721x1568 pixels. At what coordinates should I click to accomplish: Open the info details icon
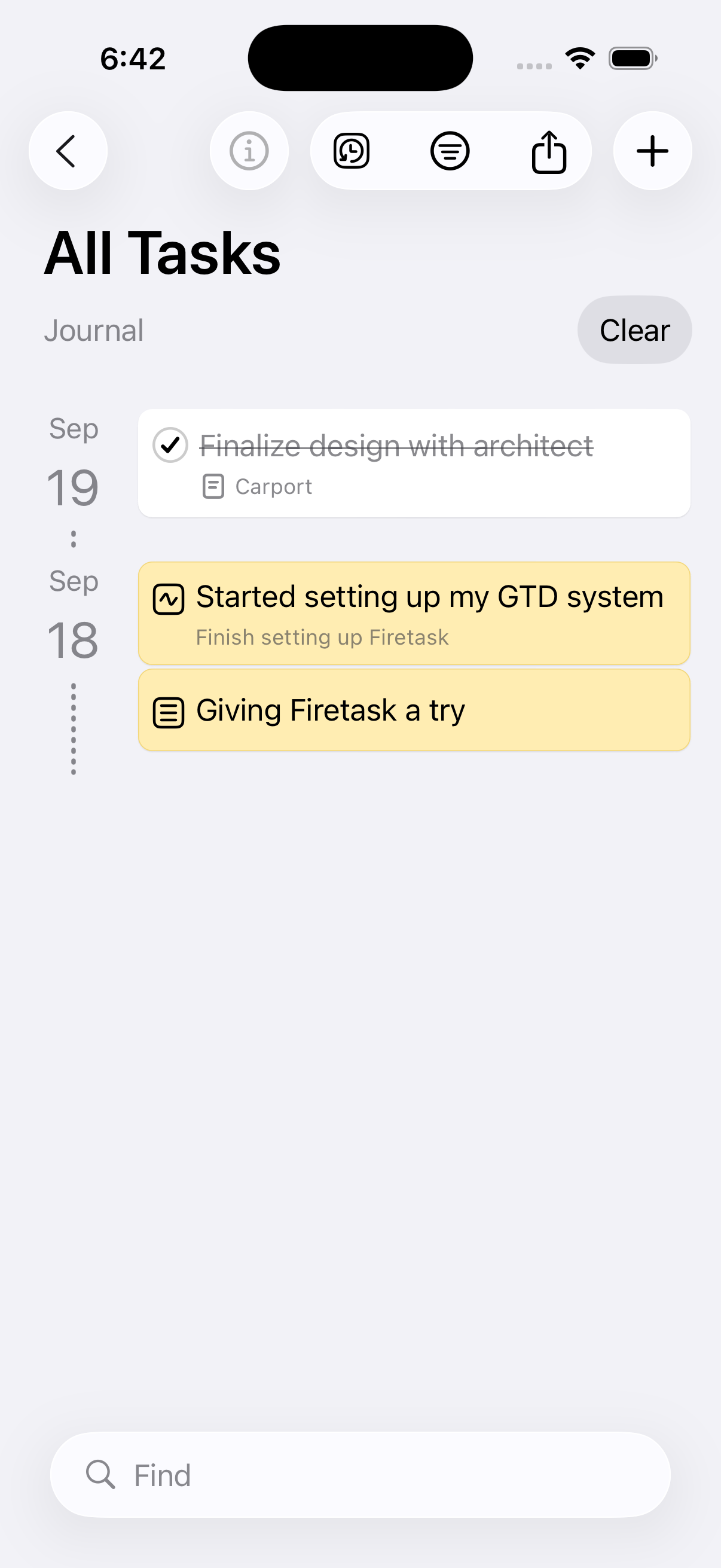tap(249, 151)
